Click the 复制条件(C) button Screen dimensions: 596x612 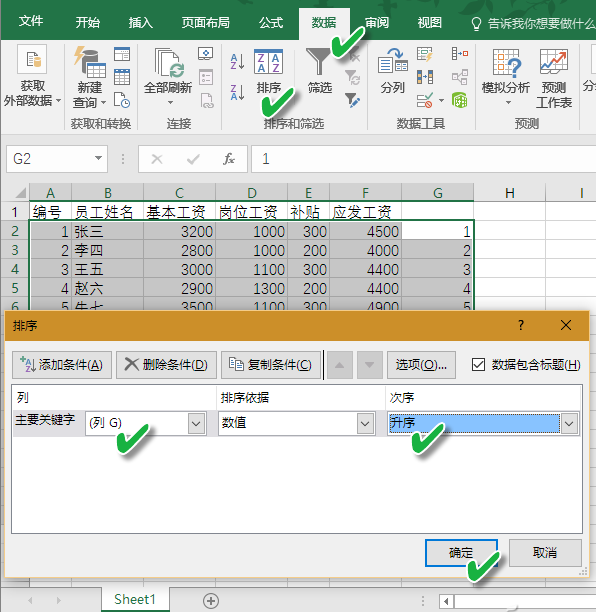[x=271, y=365]
